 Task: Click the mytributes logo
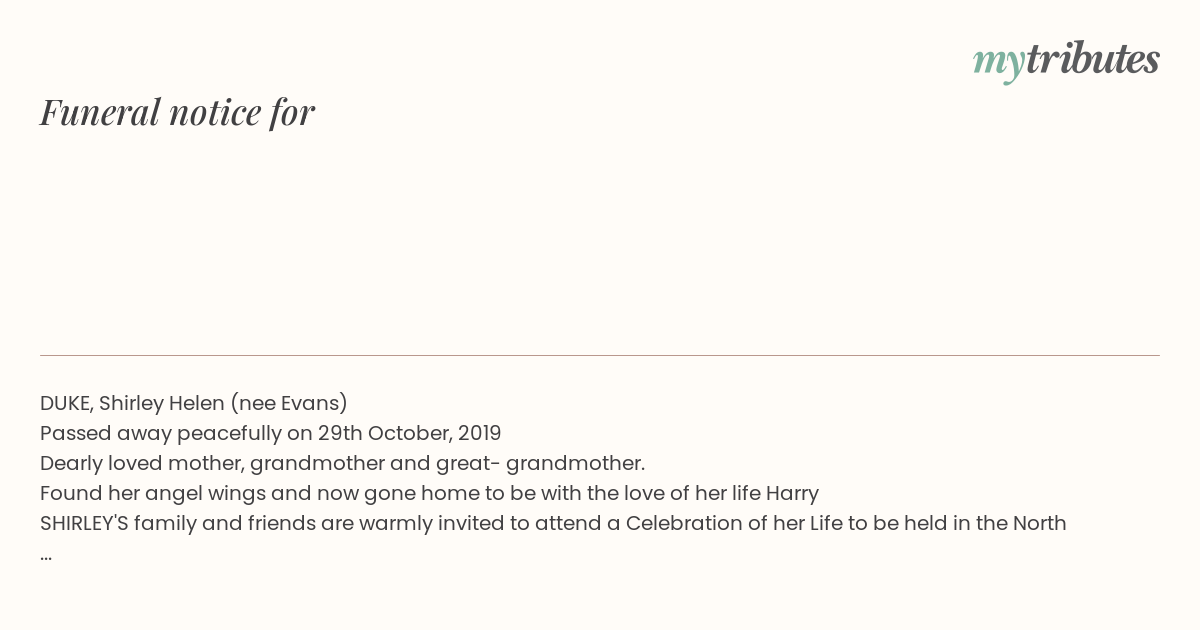click(x=1066, y=61)
